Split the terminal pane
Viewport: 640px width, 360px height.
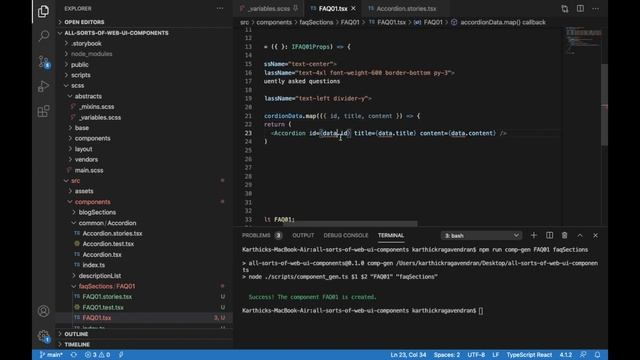coord(549,235)
